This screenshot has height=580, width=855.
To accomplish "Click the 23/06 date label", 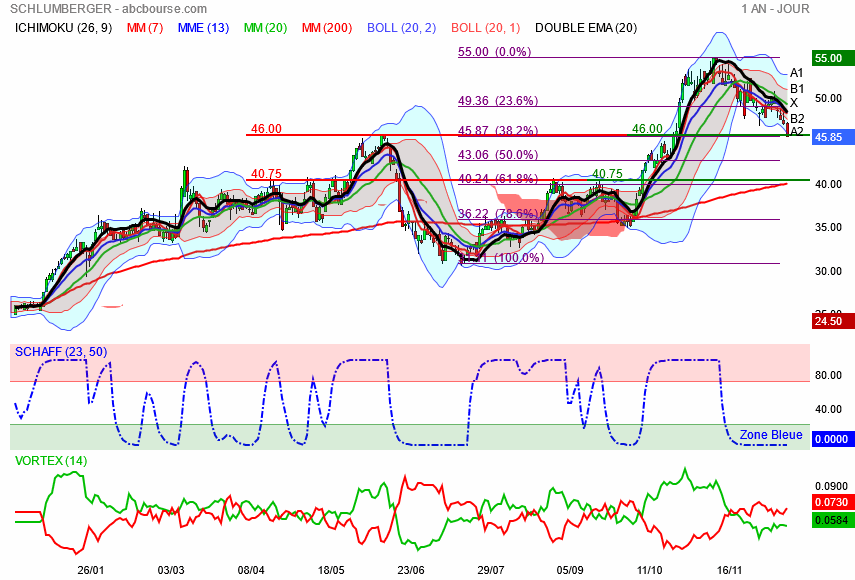I will pyautogui.click(x=411, y=571).
